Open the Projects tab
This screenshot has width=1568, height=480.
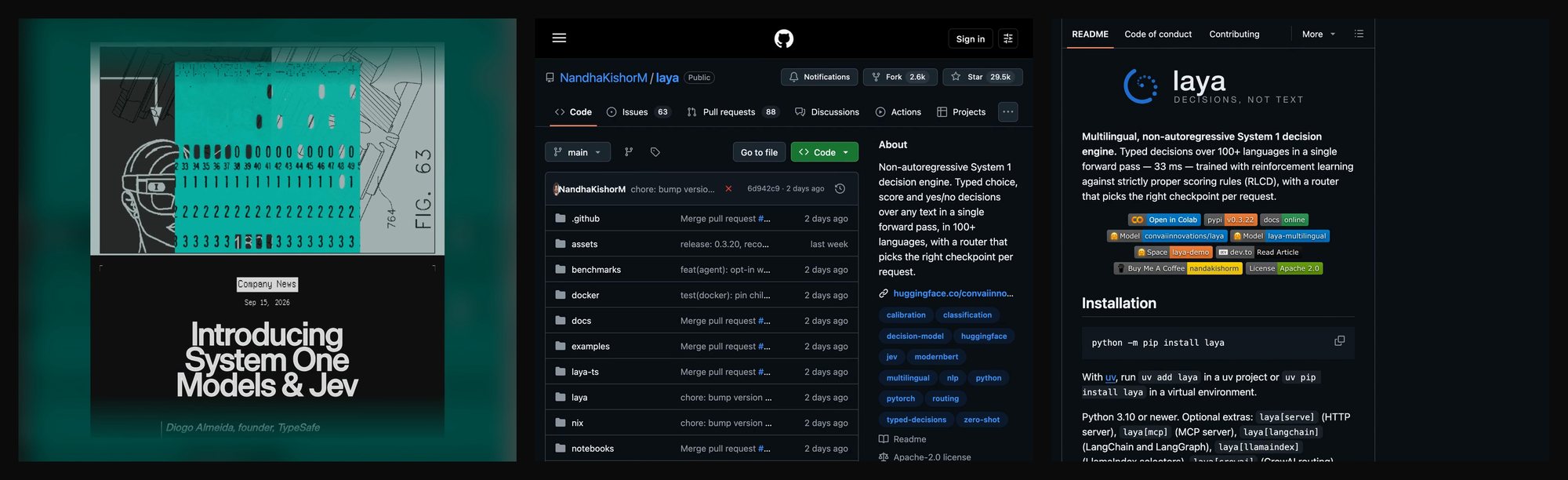coord(961,112)
